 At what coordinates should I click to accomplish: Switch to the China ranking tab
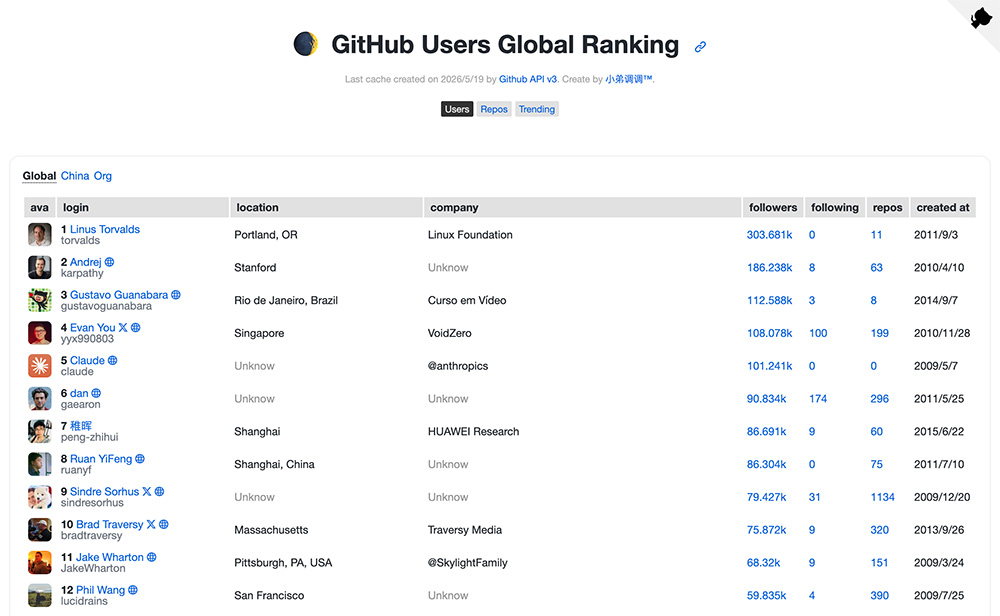75,176
